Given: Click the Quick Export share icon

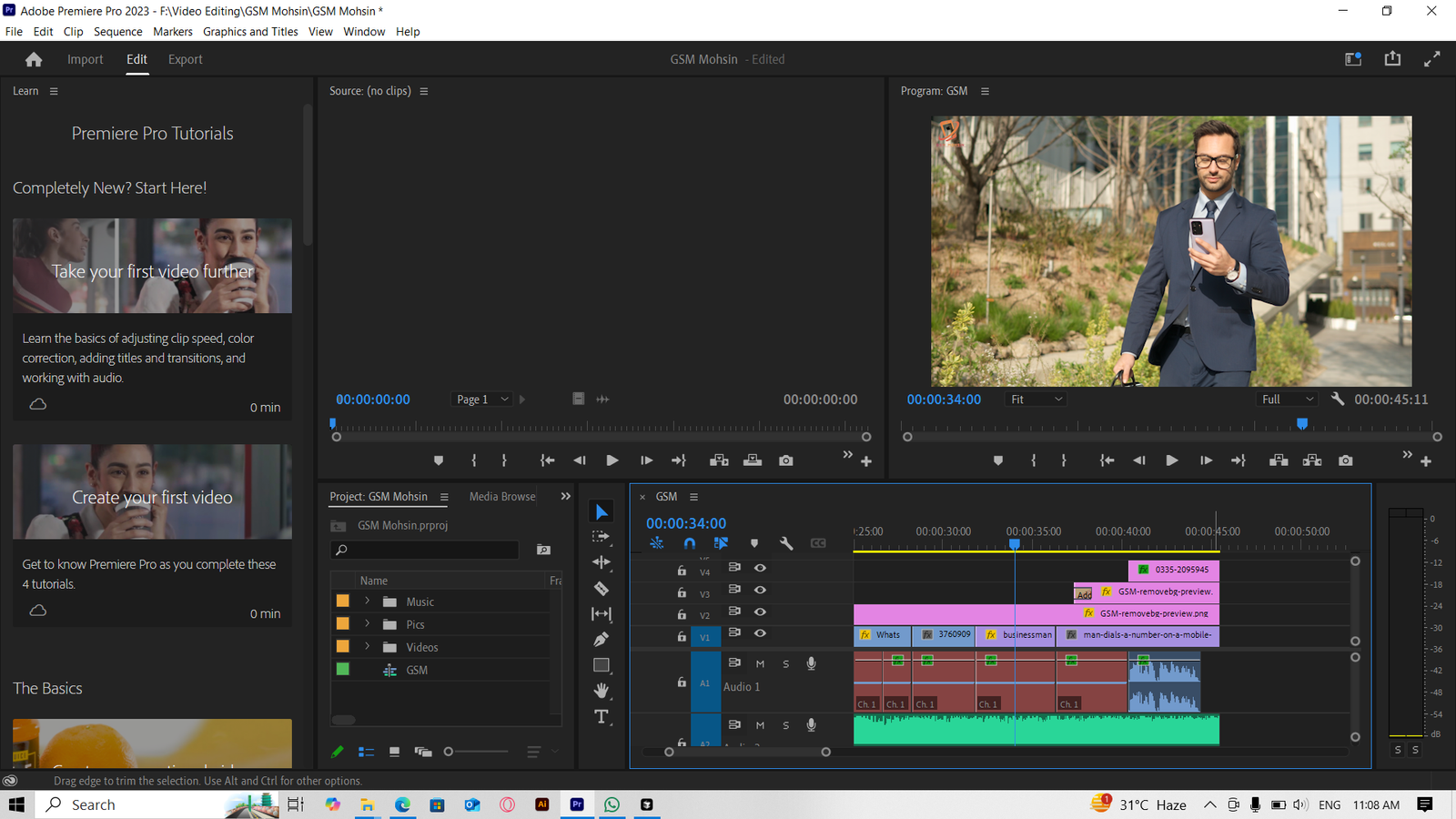Looking at the screenshot, I should point(1392,58).
